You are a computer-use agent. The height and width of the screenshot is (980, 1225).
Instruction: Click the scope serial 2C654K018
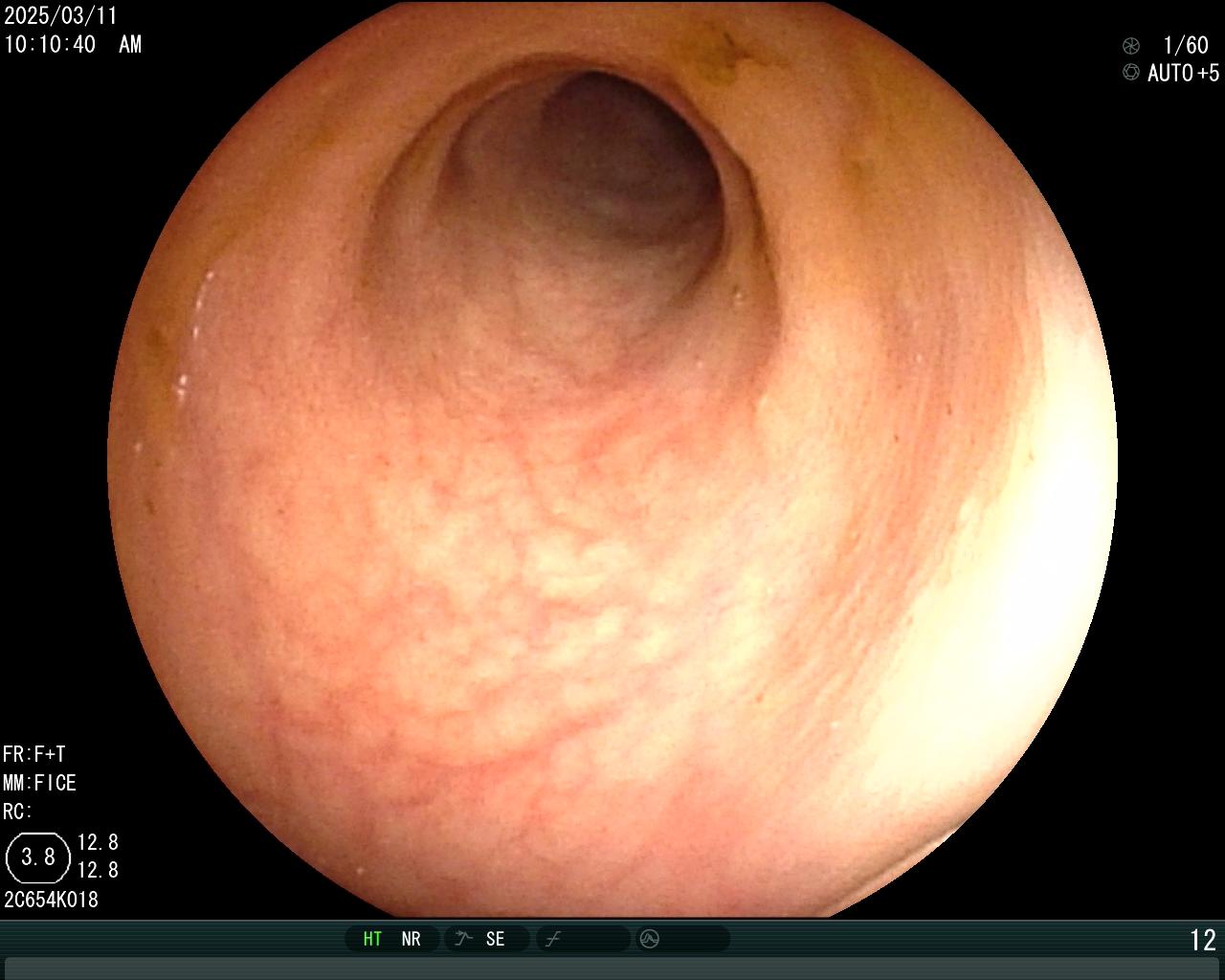pyautogui.click(x=51, y=900)
